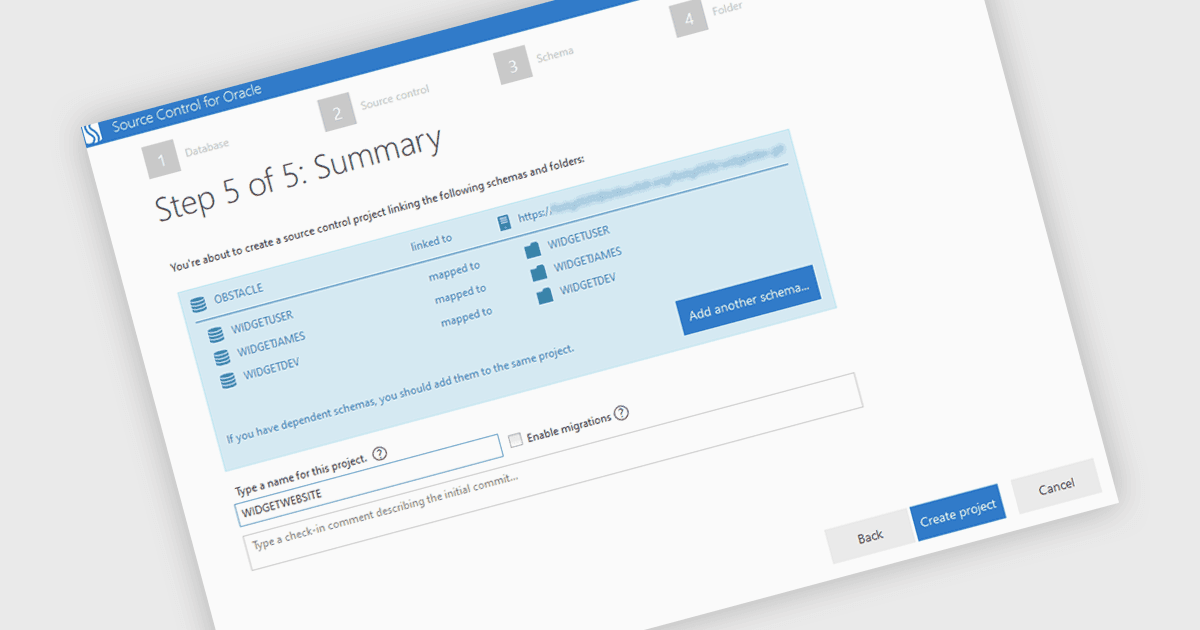Click the WIDGETUSER schema database icon

point(216,334)
